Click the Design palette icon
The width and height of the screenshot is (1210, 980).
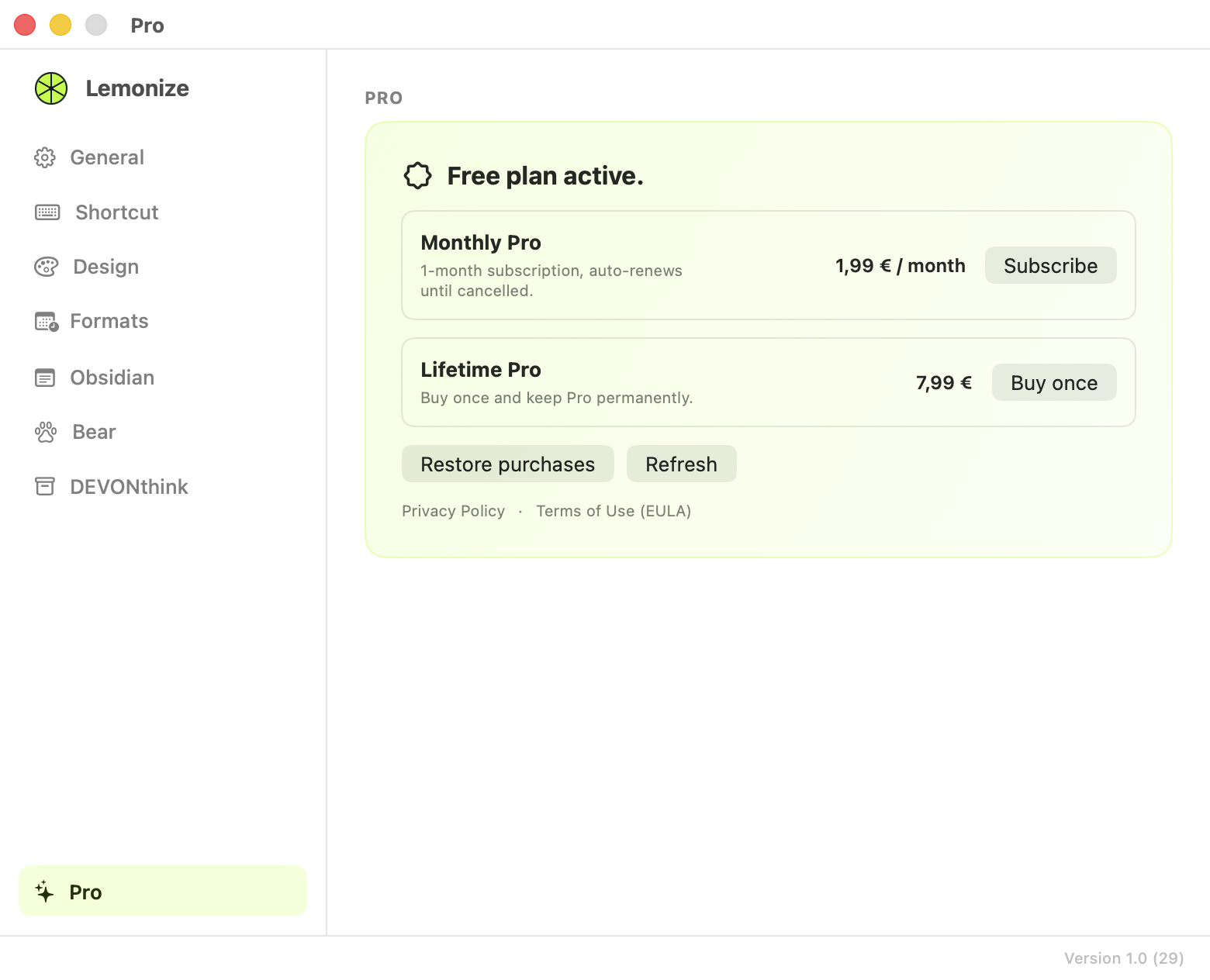(47, 267)
